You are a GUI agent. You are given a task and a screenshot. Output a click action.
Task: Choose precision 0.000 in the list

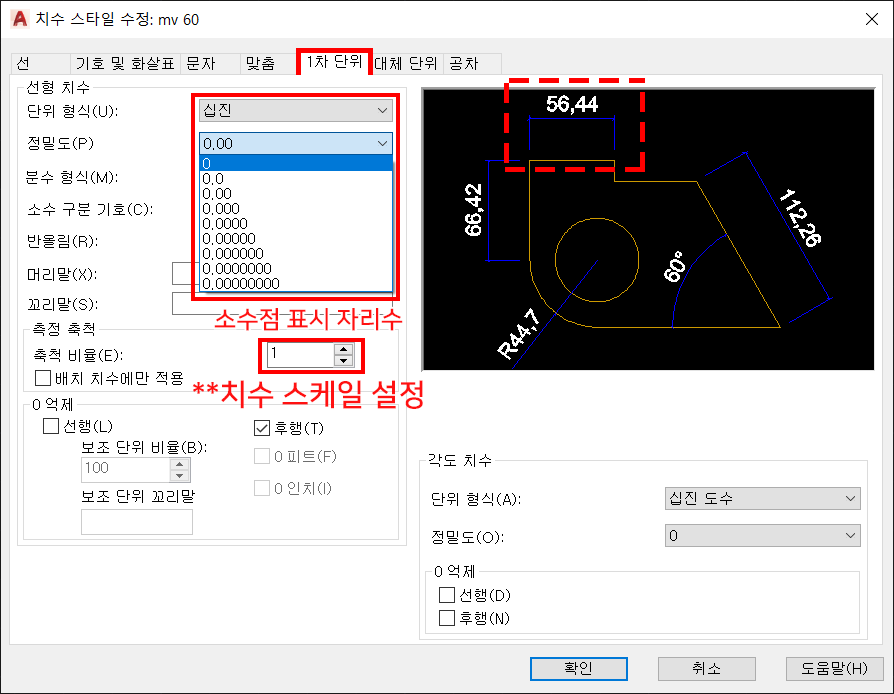(x=296, y=209)
